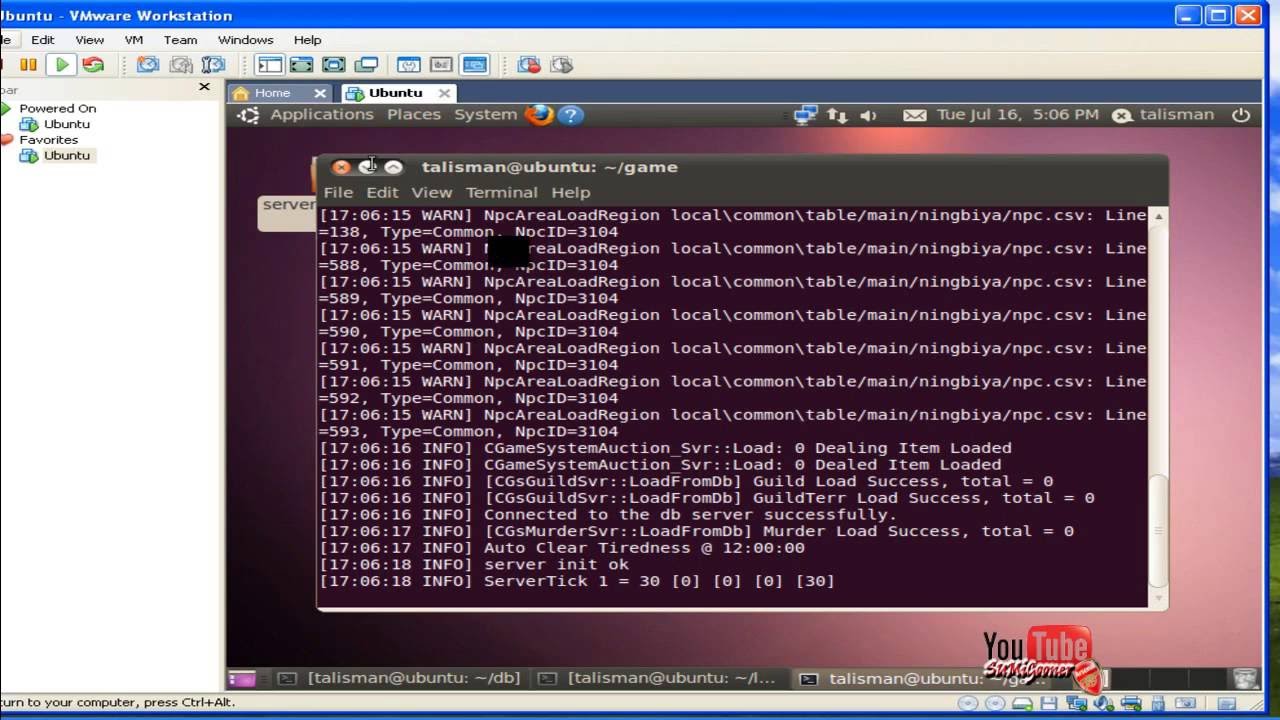Open the terminal's Help menu

pos(571,192)
